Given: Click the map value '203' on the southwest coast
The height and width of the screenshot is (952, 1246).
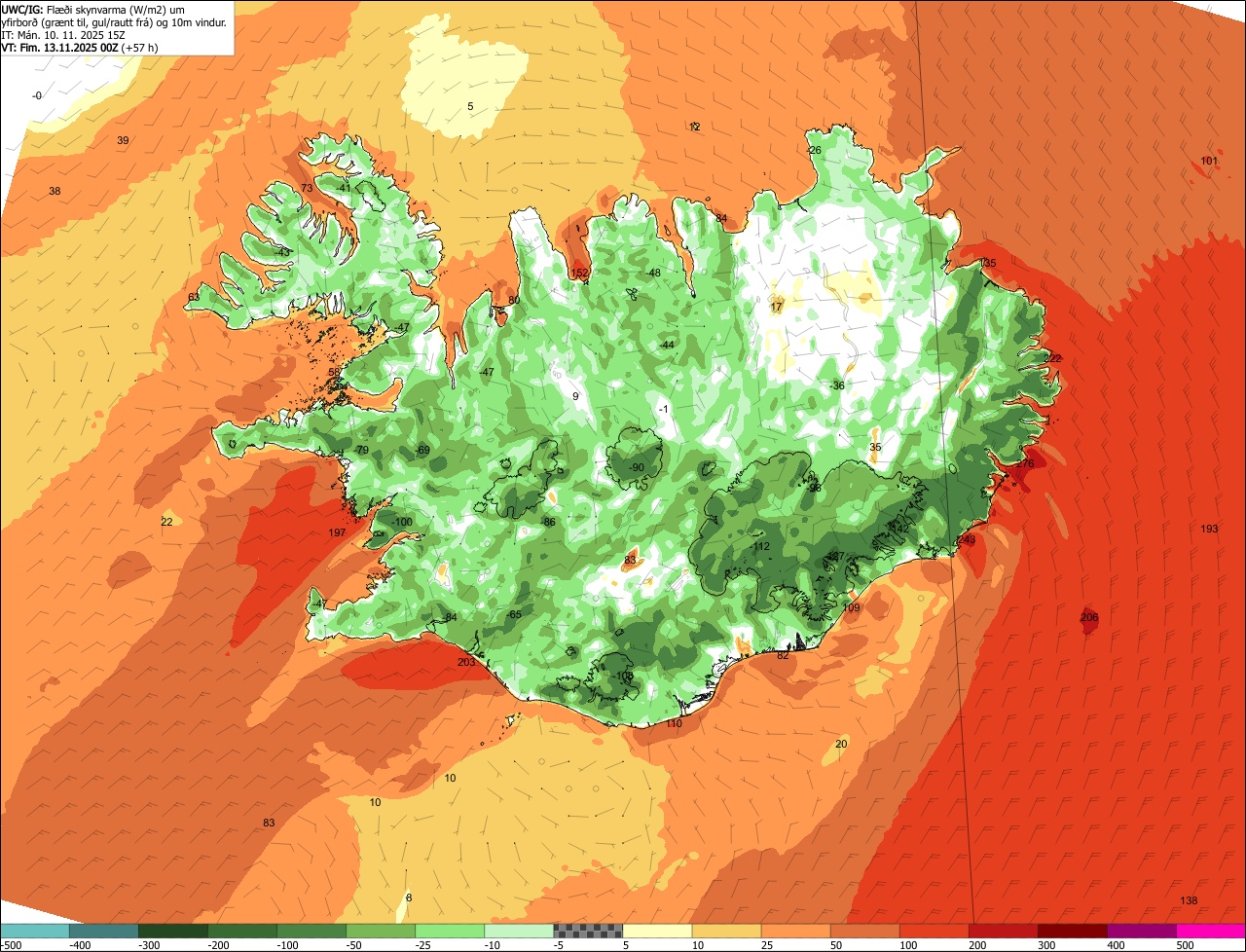Looking at the screenshot, I should [466, 662].
